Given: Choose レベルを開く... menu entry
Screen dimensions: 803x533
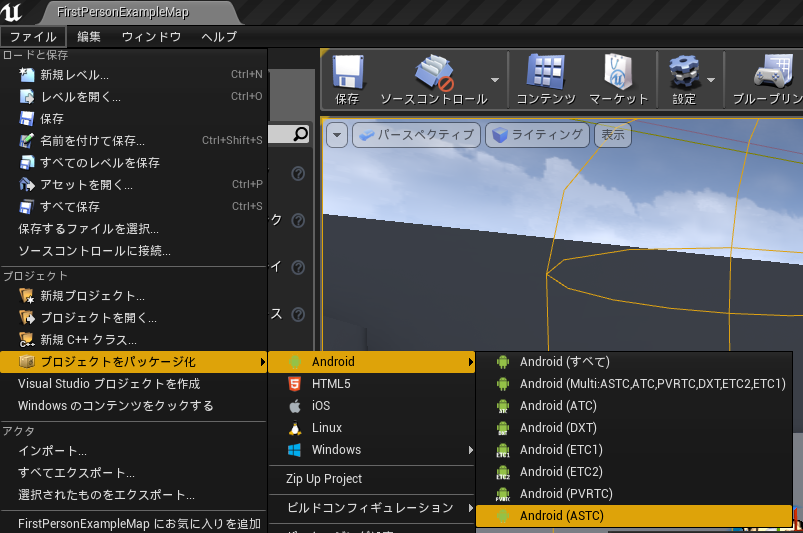Looking at the screenshot, I should 134,97.
